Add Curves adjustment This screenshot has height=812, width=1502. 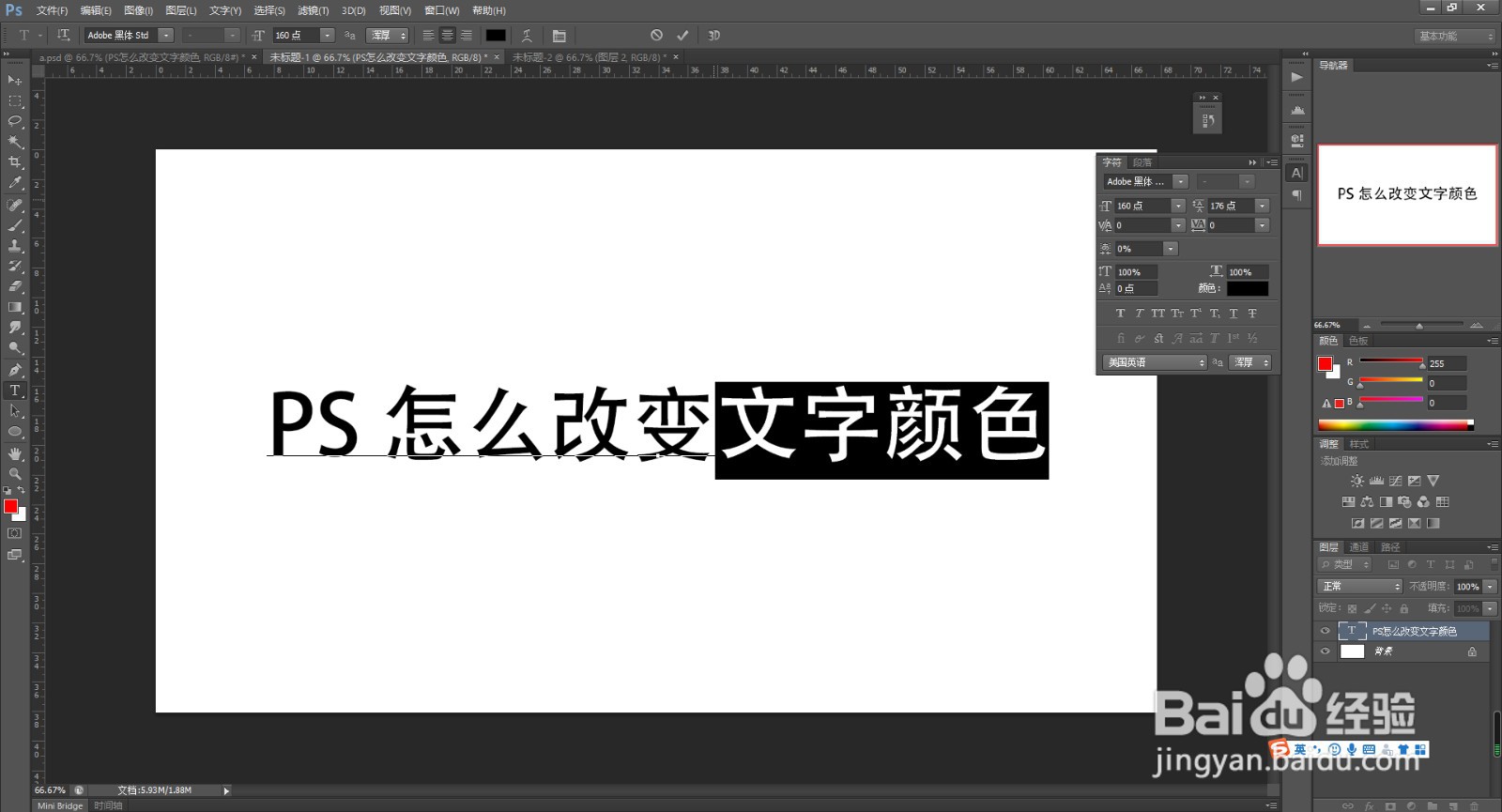tap(1395, 481)
